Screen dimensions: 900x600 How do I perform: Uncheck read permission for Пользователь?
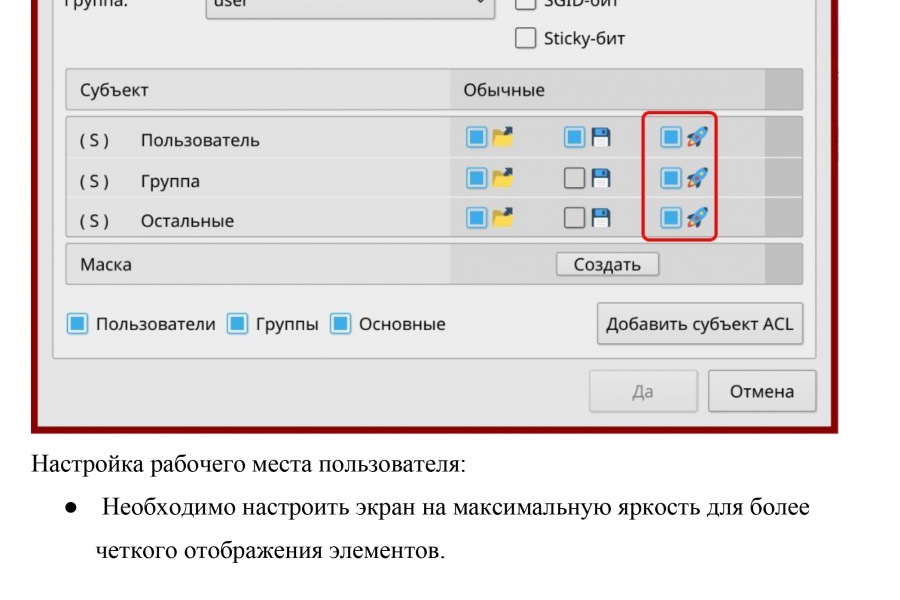click(x=476, y=137)
